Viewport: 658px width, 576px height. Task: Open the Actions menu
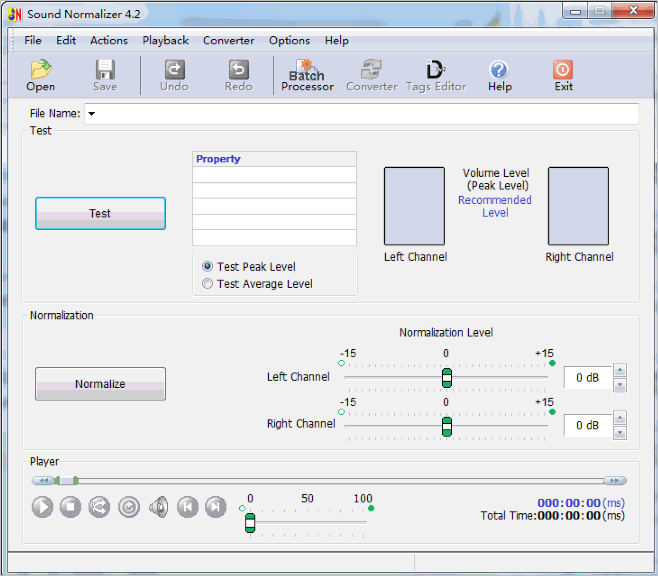click(109, 40)
